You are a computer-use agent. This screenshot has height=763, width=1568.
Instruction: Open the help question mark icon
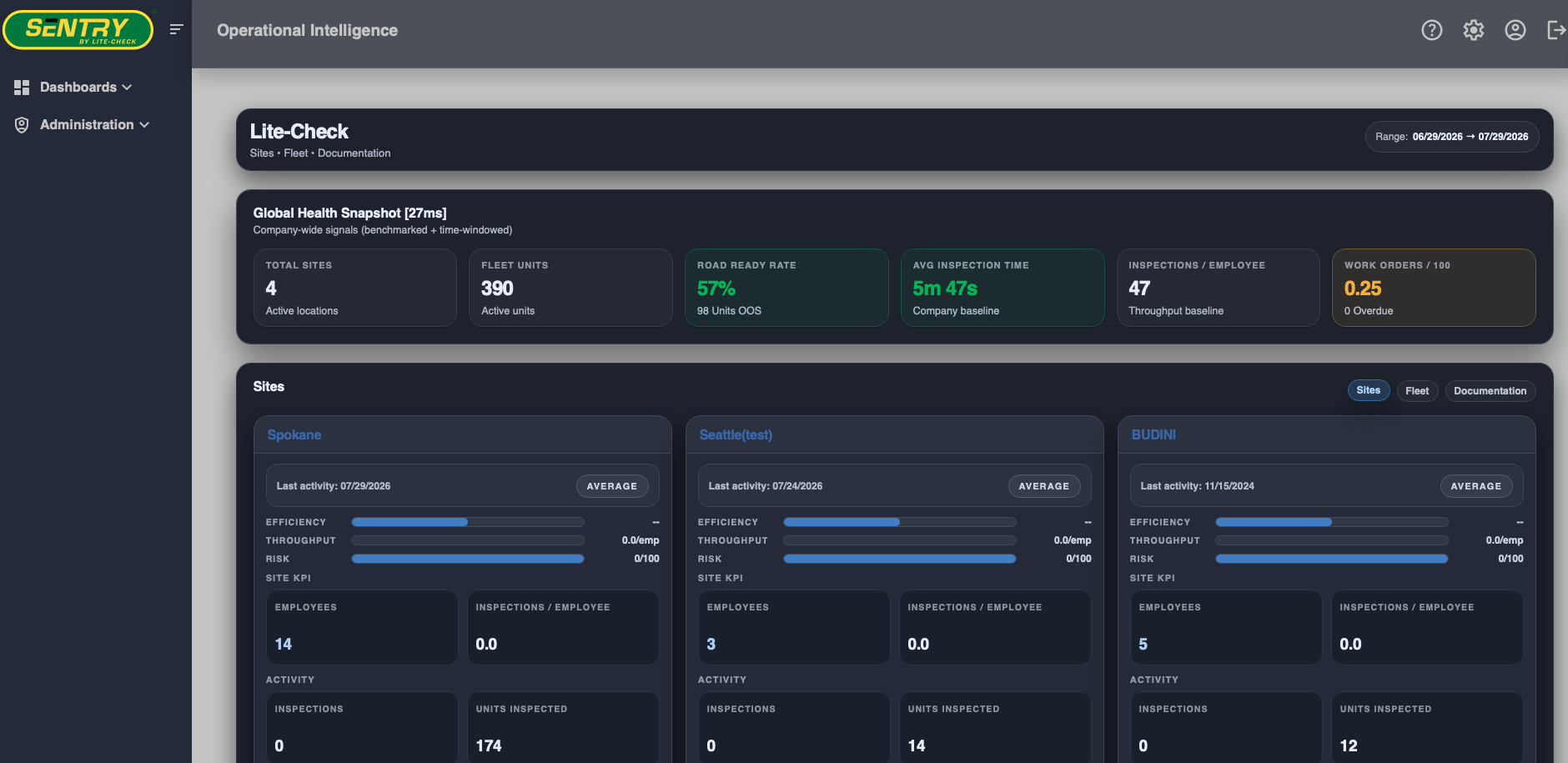pos(1432,30)
